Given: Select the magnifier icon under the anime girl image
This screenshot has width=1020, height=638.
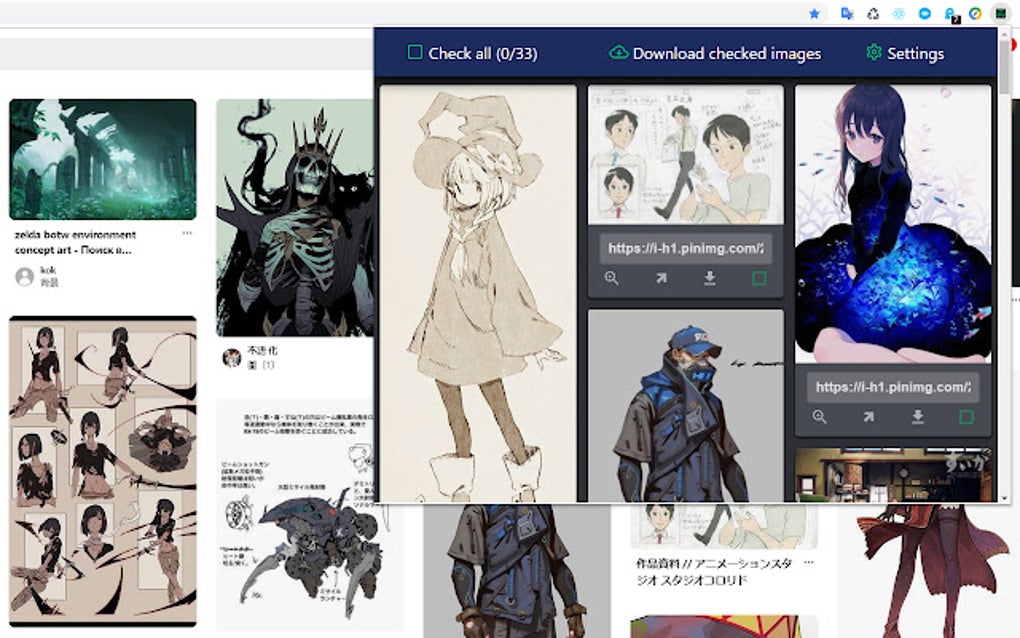Looking at the screenshot, I should pyautogui.click(x=821, y=417).
